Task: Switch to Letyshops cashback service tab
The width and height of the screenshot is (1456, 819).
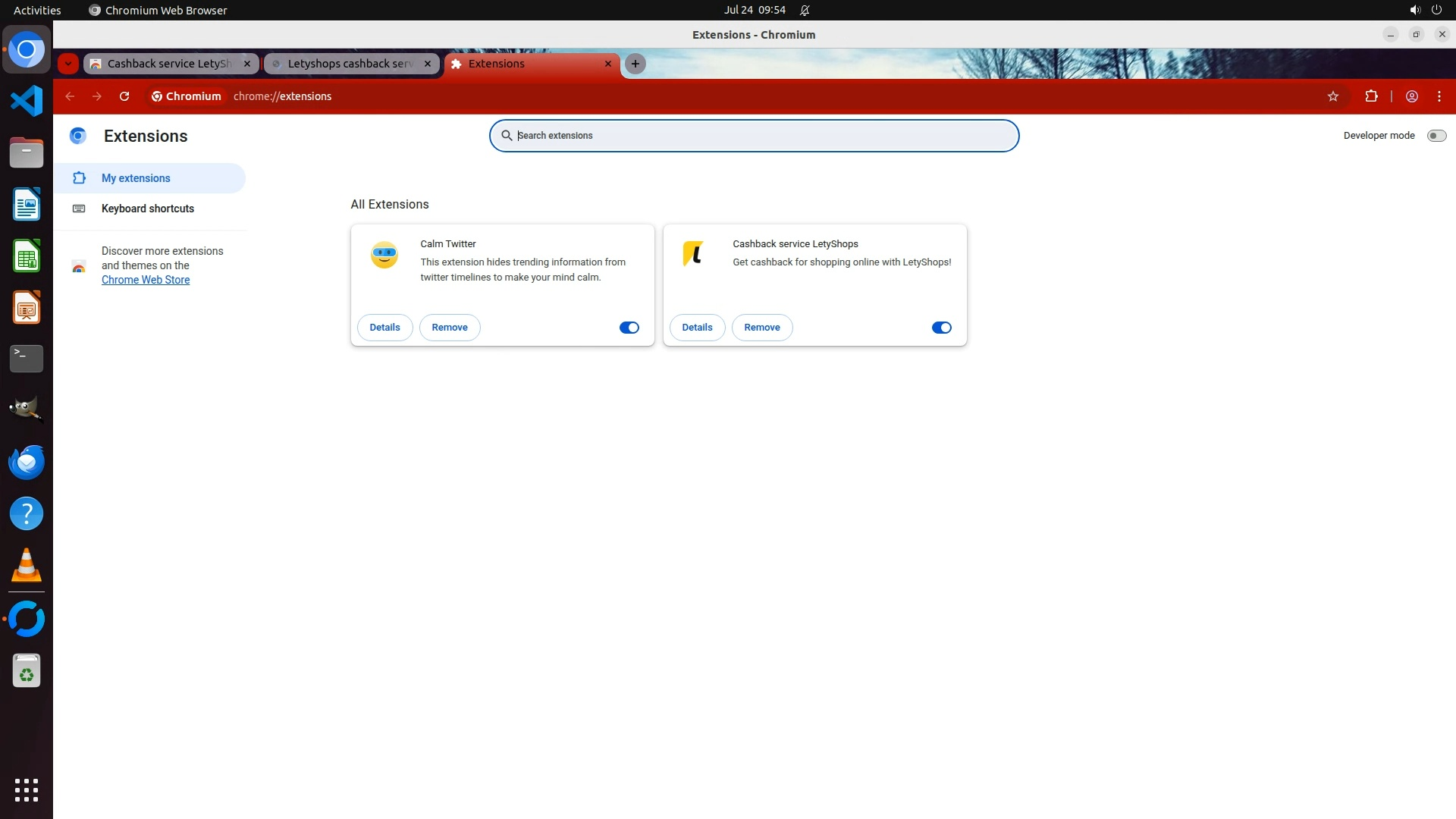Action: 349,64
